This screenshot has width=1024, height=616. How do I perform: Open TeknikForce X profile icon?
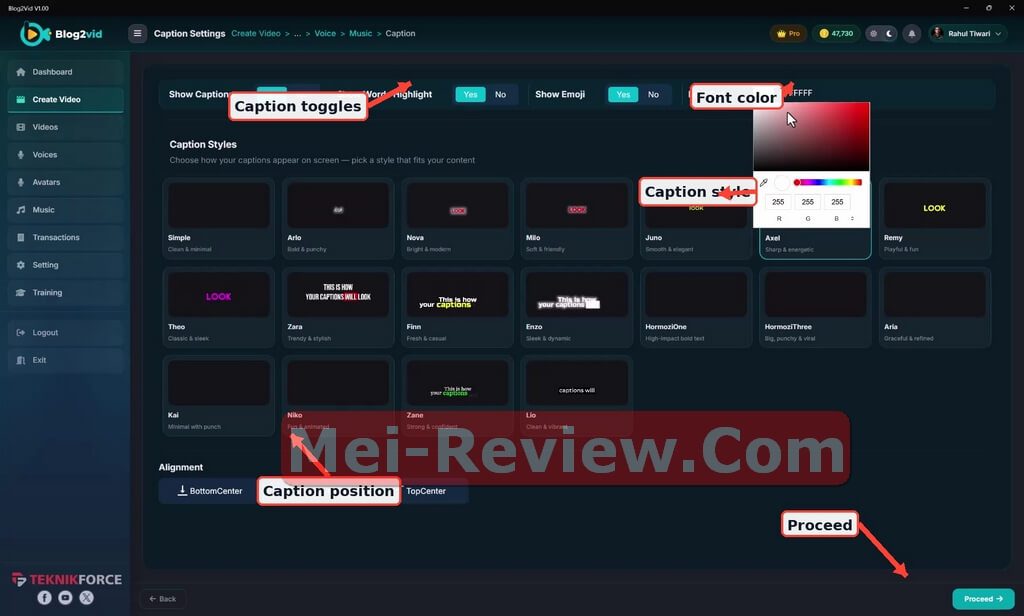(86, 597)
